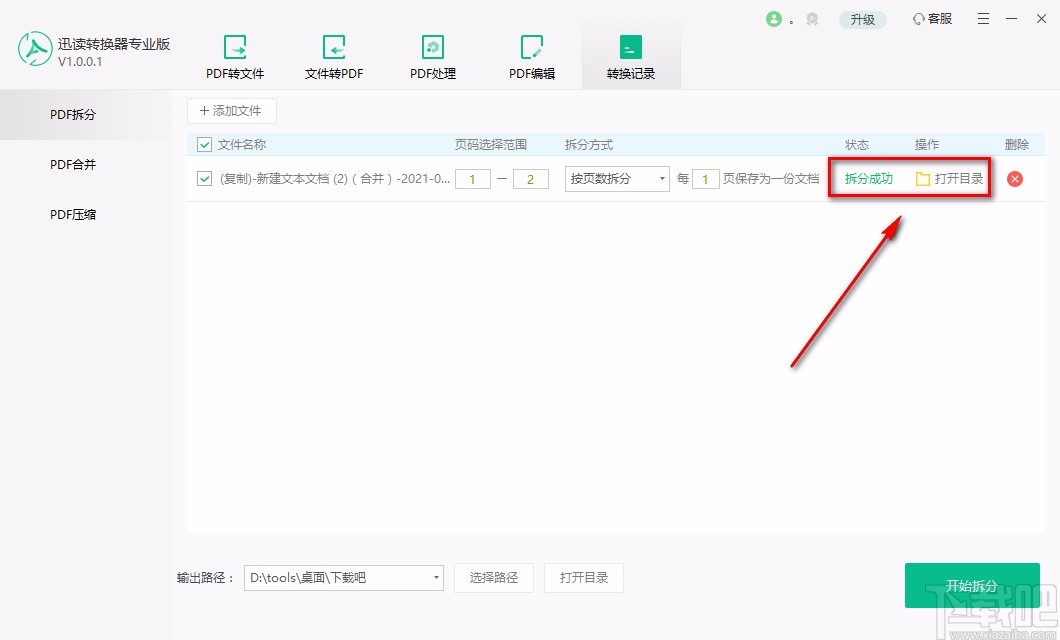The image size is (1060, 640).
Task: Delete the file row using red X icon
Action: tap(1015, 179)
